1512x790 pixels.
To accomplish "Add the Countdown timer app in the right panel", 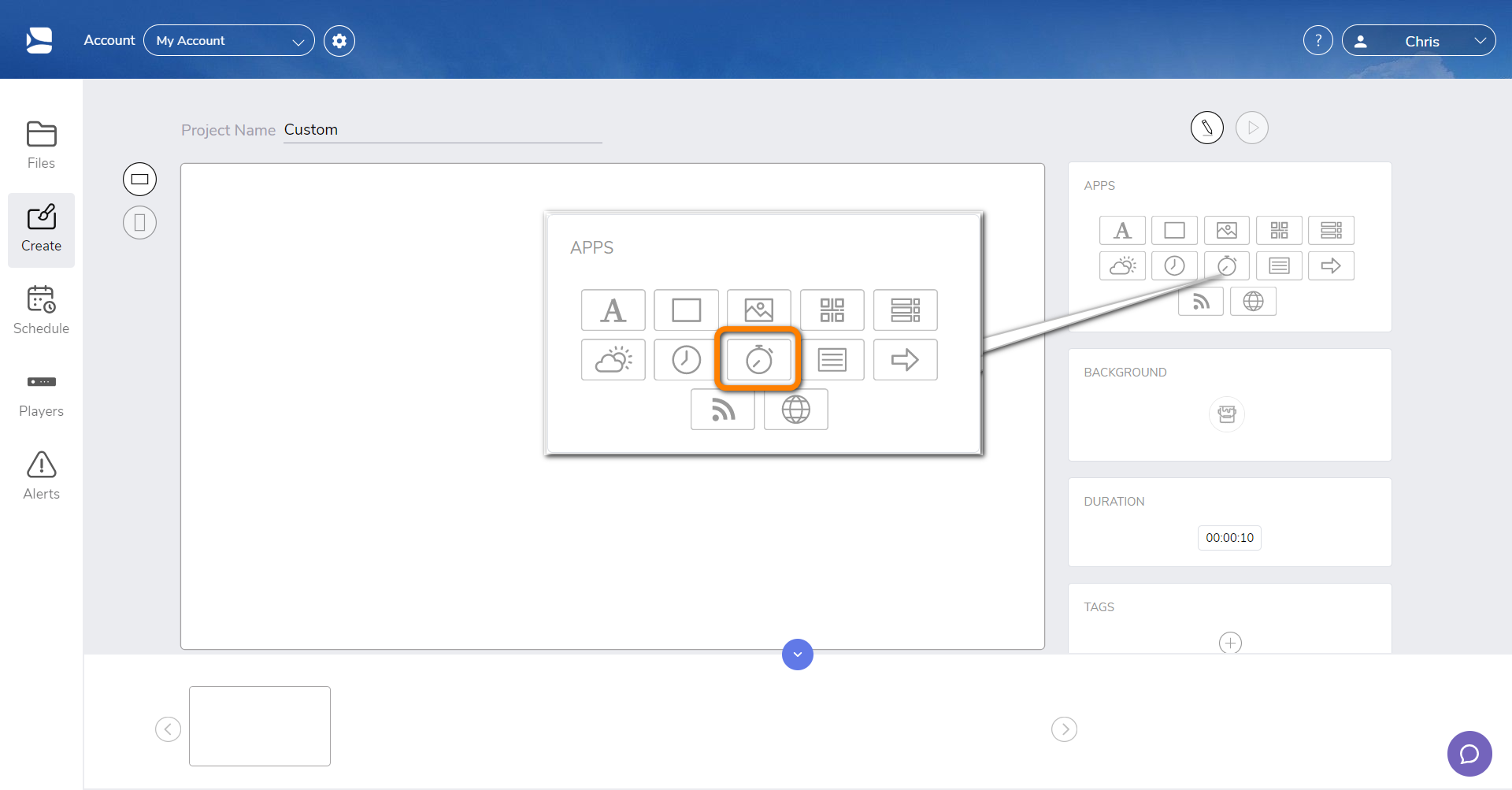I will (1226, 266).
